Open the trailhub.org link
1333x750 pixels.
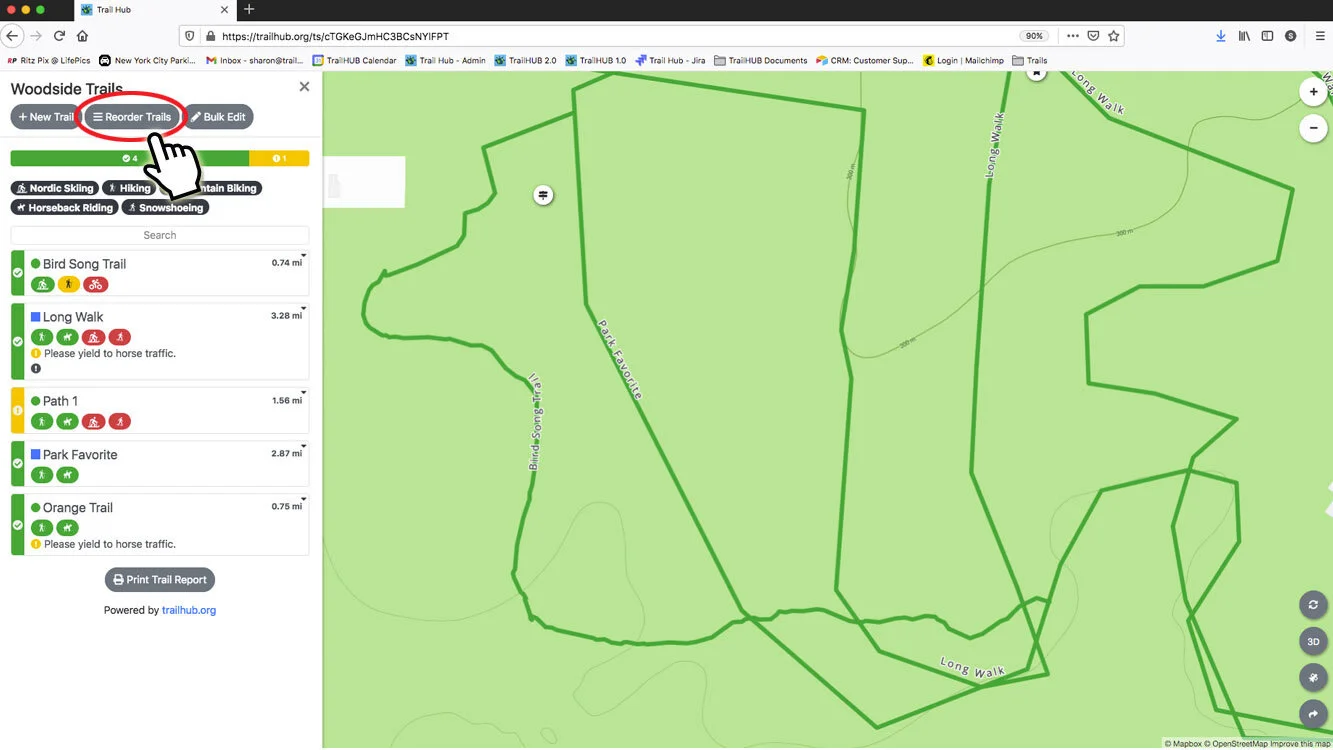pyautogui.click(x=189, y=610)
